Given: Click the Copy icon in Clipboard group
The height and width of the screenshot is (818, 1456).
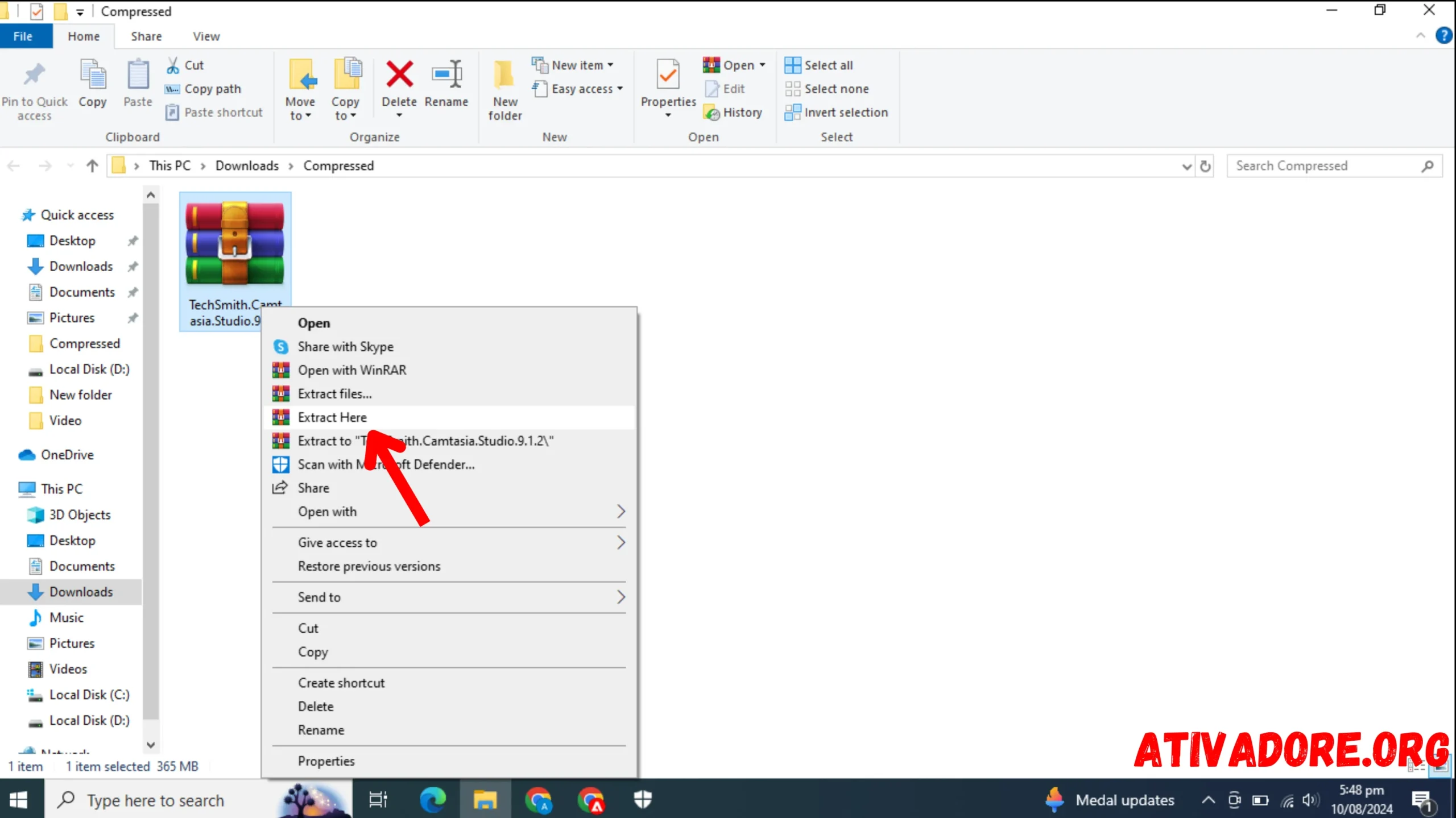Looking at the screenshot, I should click(x=93, y=75).
